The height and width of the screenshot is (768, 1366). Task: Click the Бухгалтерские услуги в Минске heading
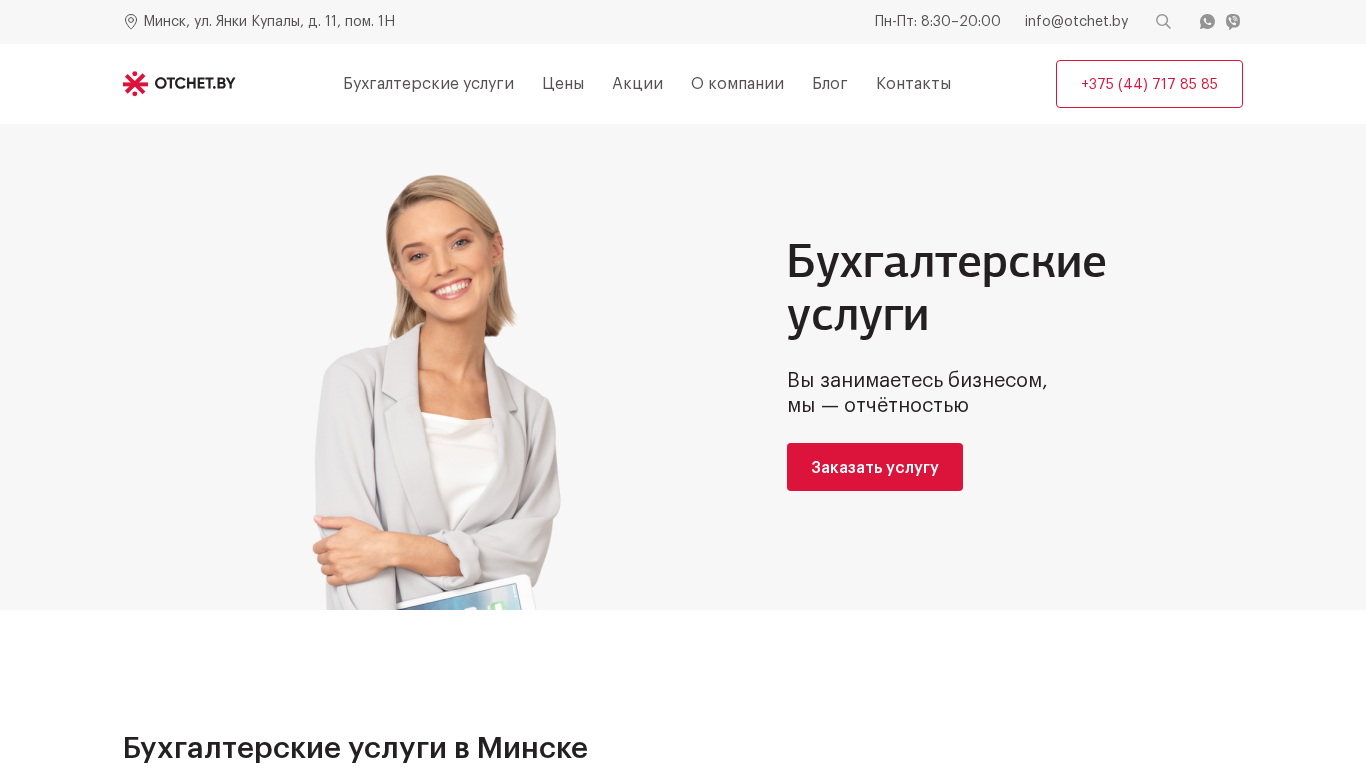(355, 748)
